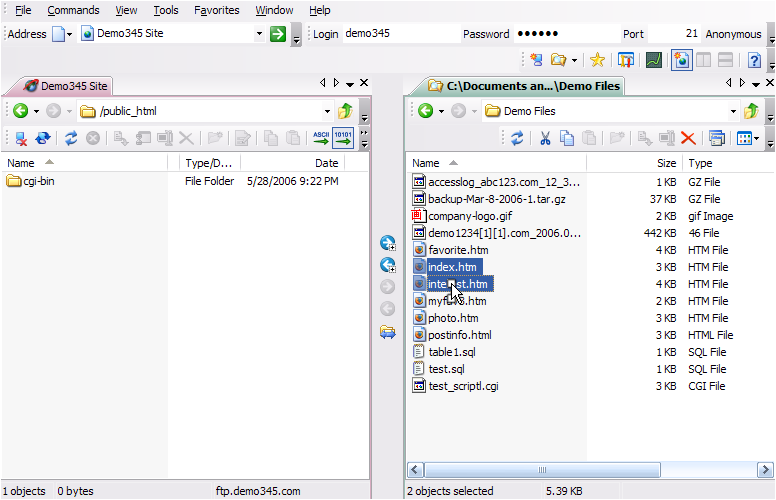This screenshot has height=500, width=776.
Task: Select binary 10101 transfer mode
Action: [x=343, y=138]
